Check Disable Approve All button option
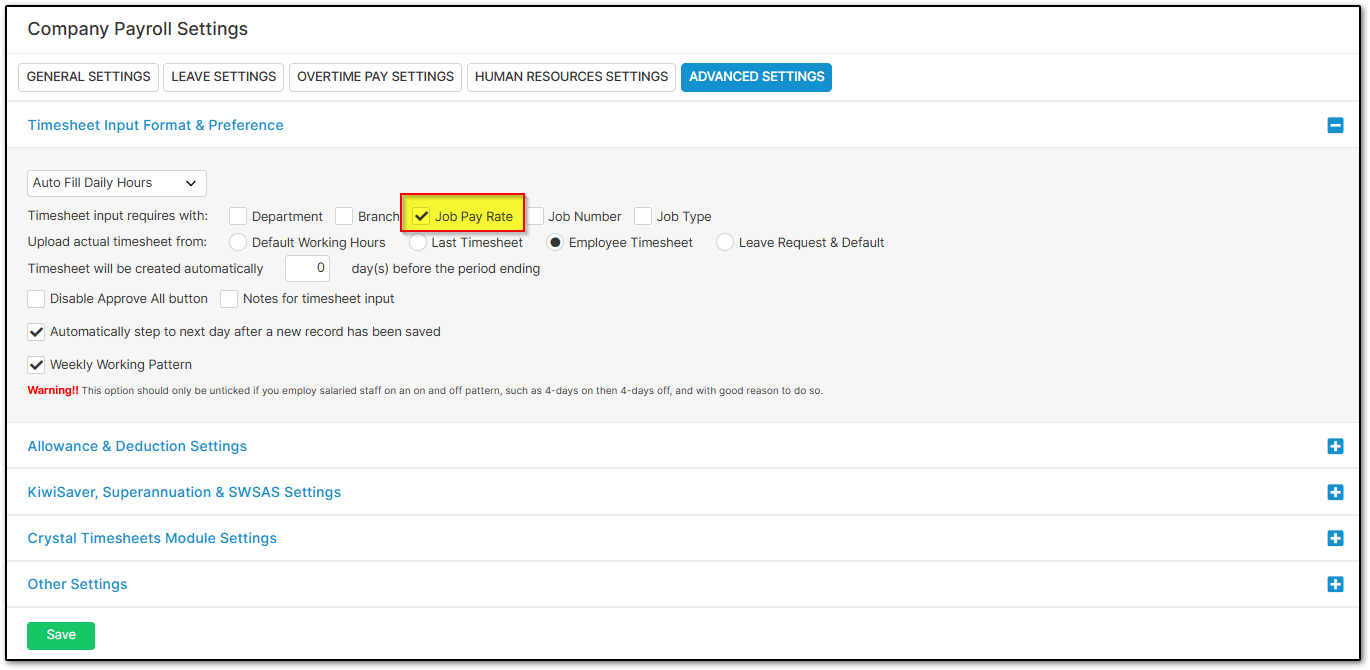 point(36,298)
